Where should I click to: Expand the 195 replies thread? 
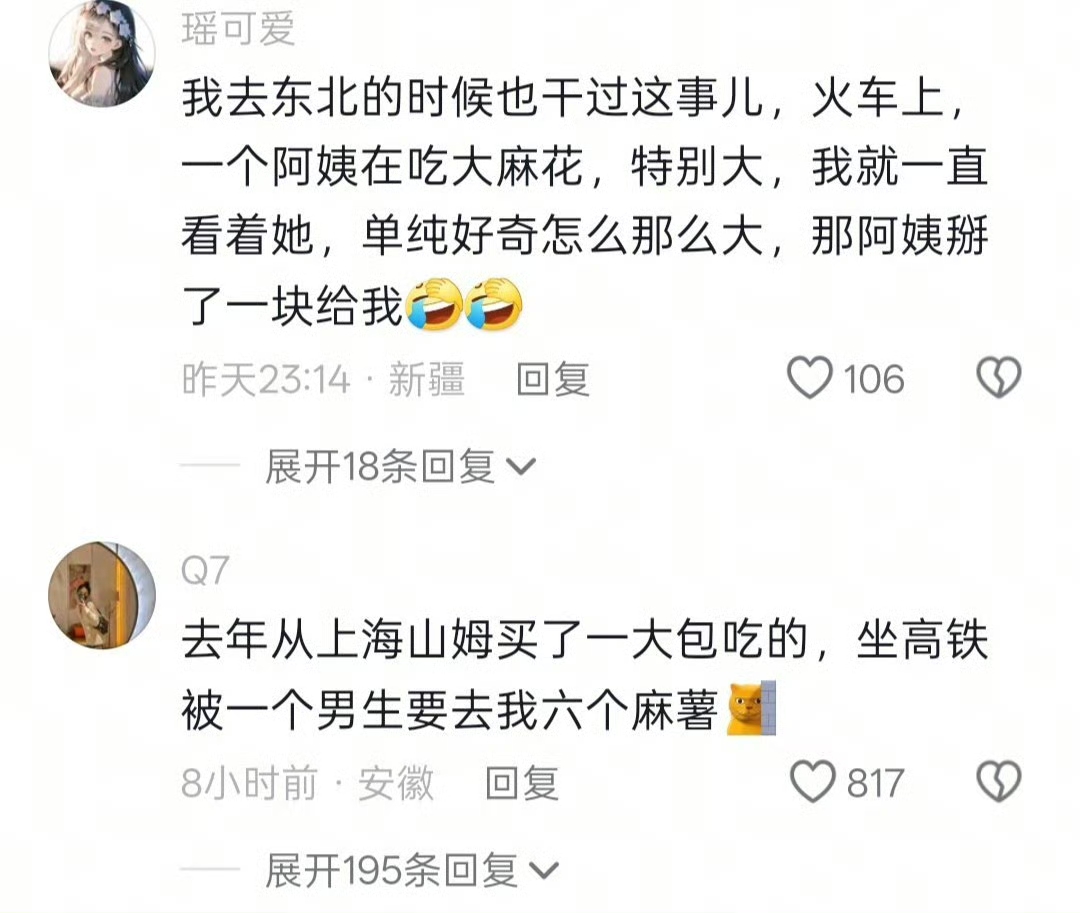click(412, 870)
